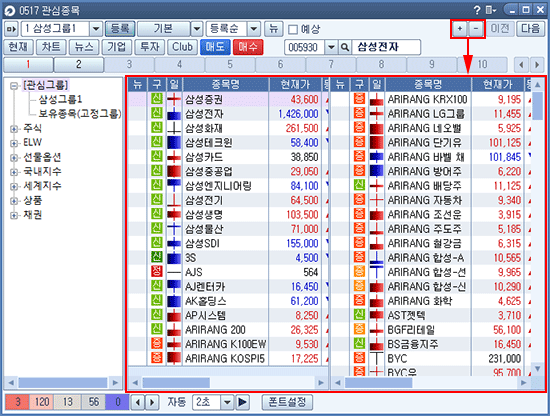Screen dimensions: 550x416
Task: Switch to tab 1
Action: (28, 65)
